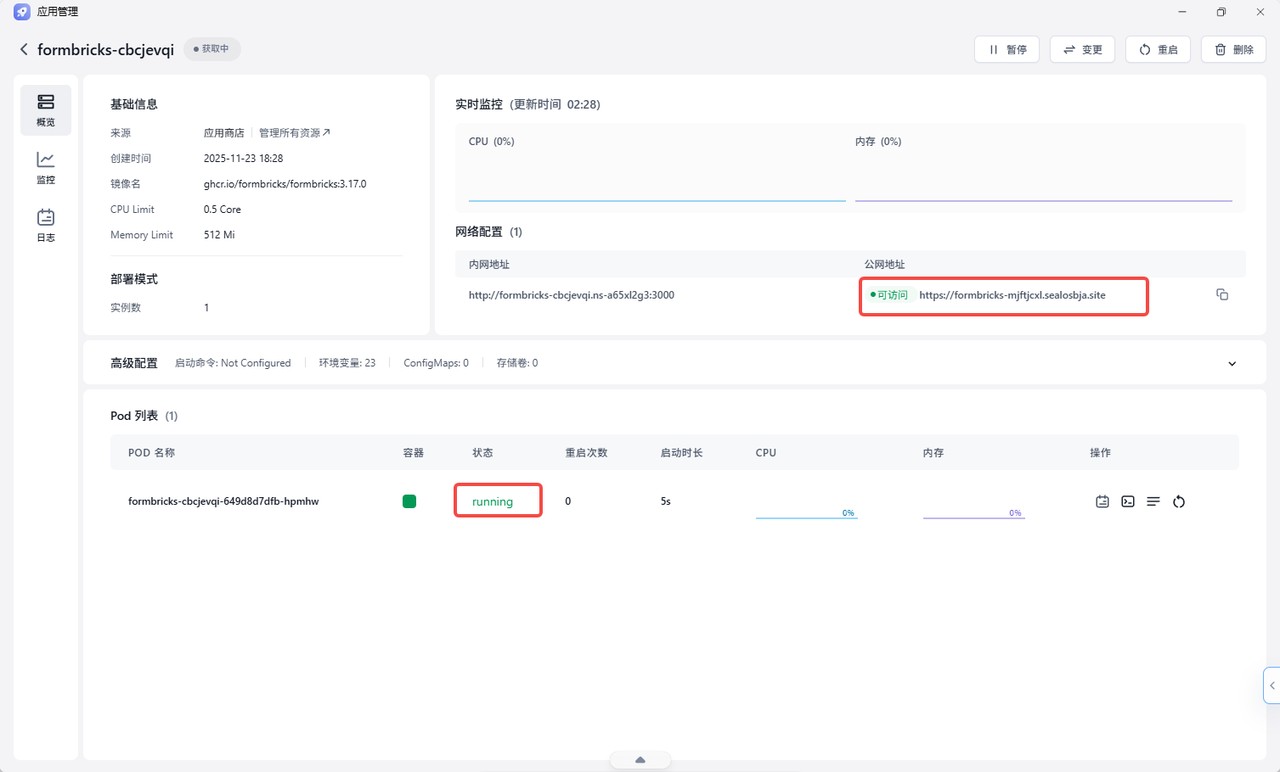This screenshot has width=1280, height=772.
Task: Go back using the left chevron arrow
Action: (24, 49)
